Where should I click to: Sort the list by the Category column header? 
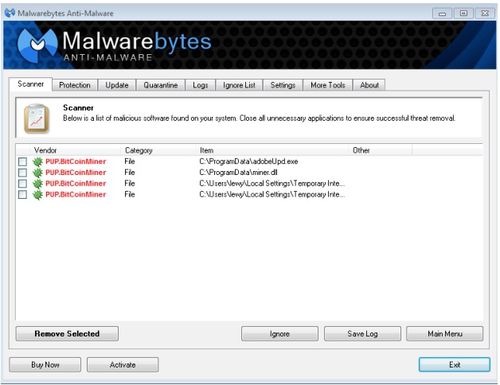click(x=139, y=150)
